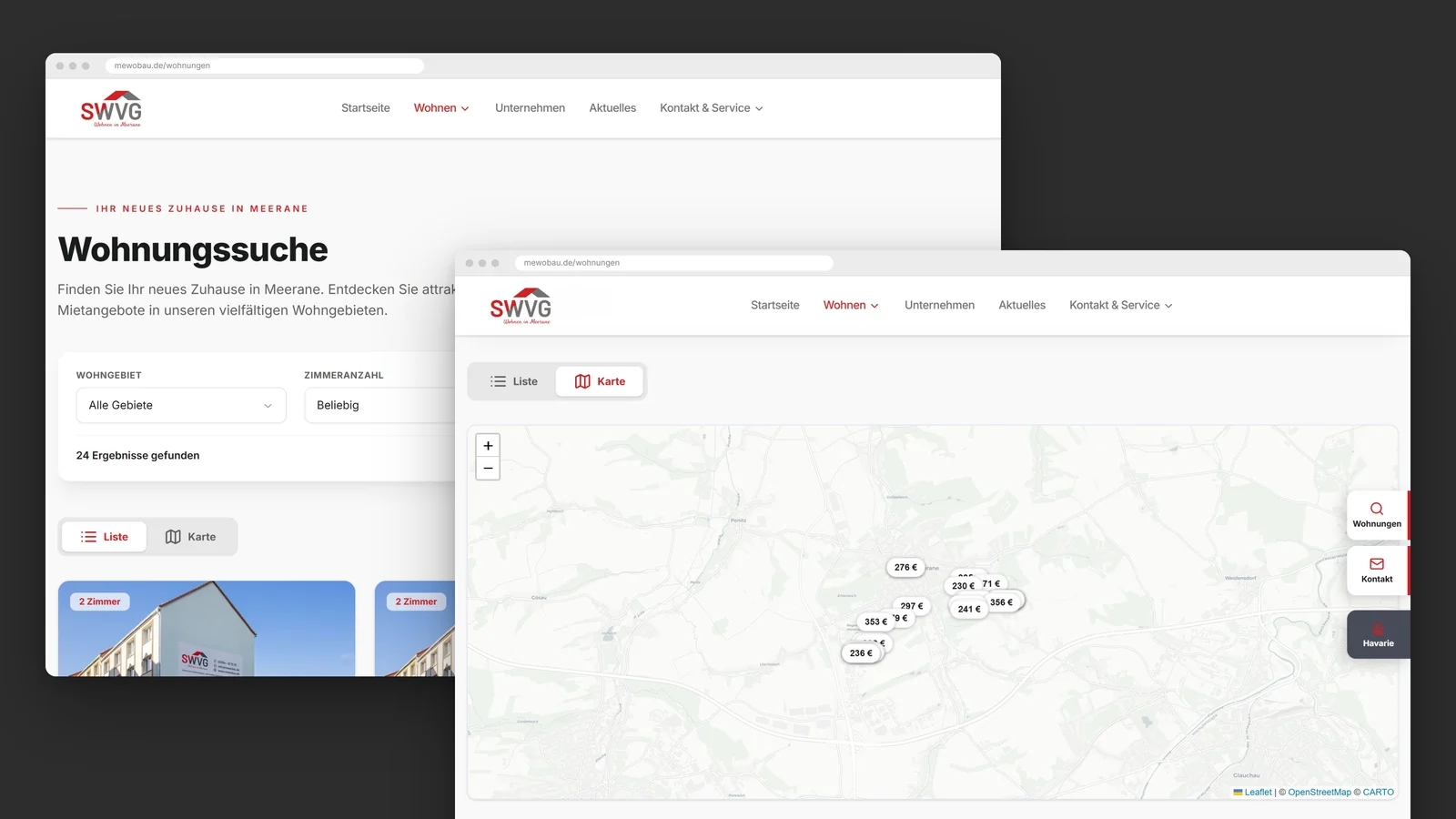Open the Wohngebiet 'Alle Gebiete' dropdown
Image resolution: width=1456 pixels, height=819 pixels.
click(181, 405)
